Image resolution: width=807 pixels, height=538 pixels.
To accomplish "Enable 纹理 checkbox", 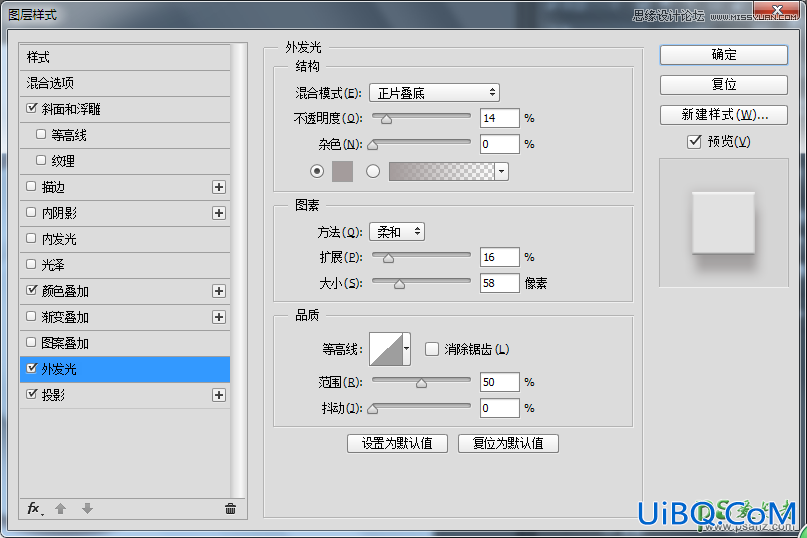I will (41, 160).
